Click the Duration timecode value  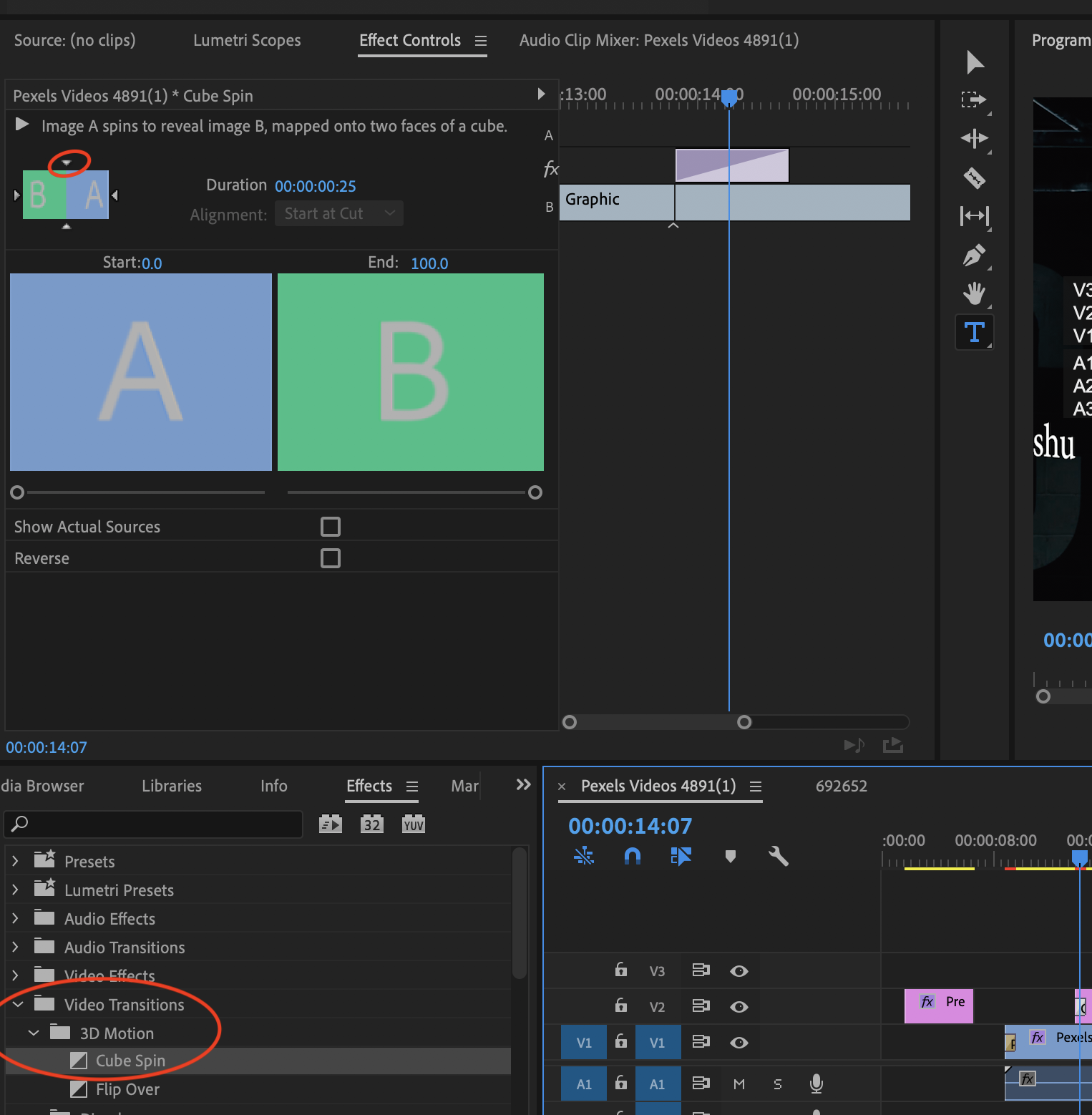tap(315, 186)
